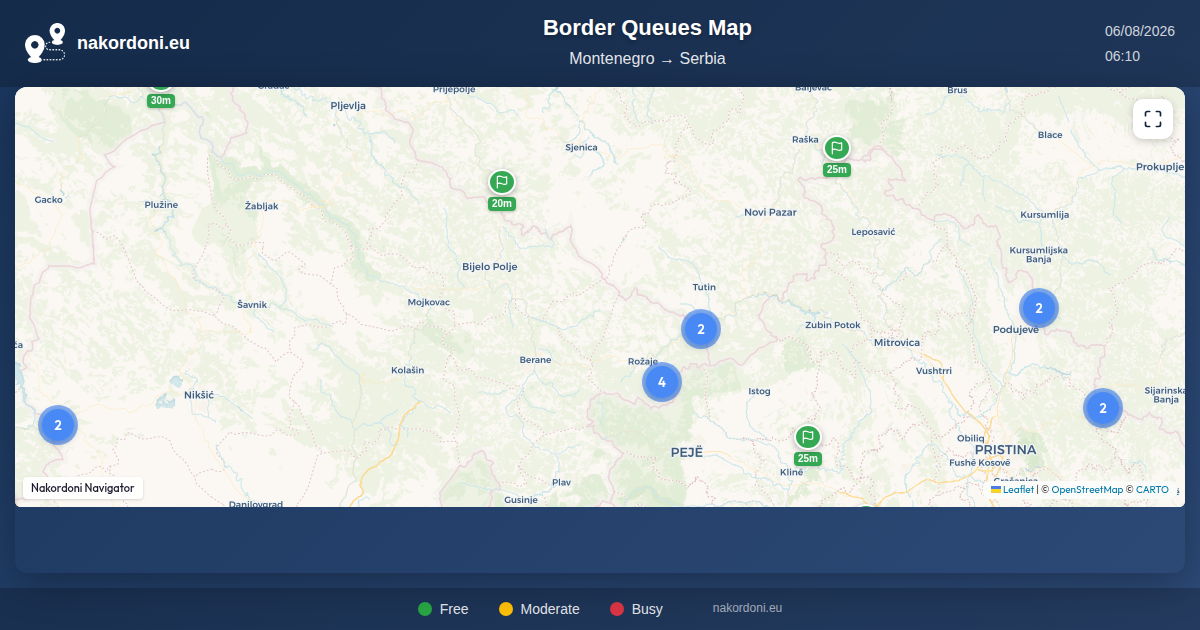Viewport: 1200px width, 630px height.
Task: Click the Busy legend label
Action: coord(647,609)
